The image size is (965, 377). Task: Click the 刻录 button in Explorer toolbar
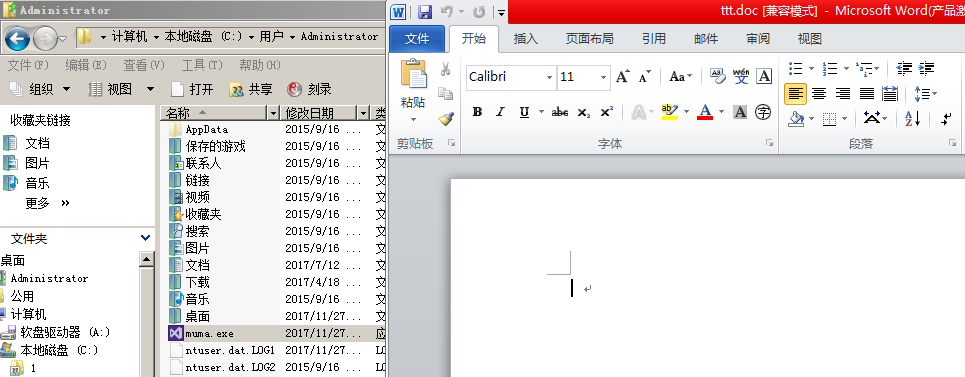tap(310, 89)
